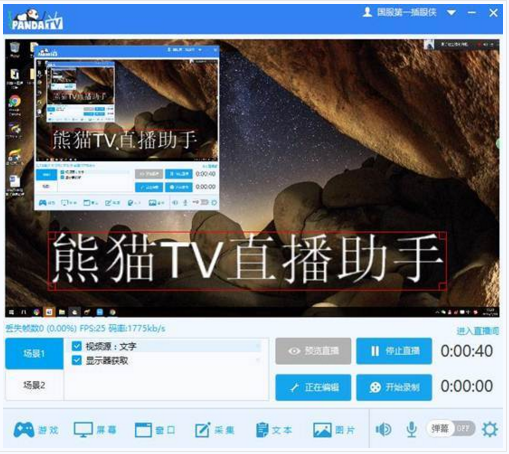
Task: Click the 开始录制 button
Action: (x=394, y=388)
